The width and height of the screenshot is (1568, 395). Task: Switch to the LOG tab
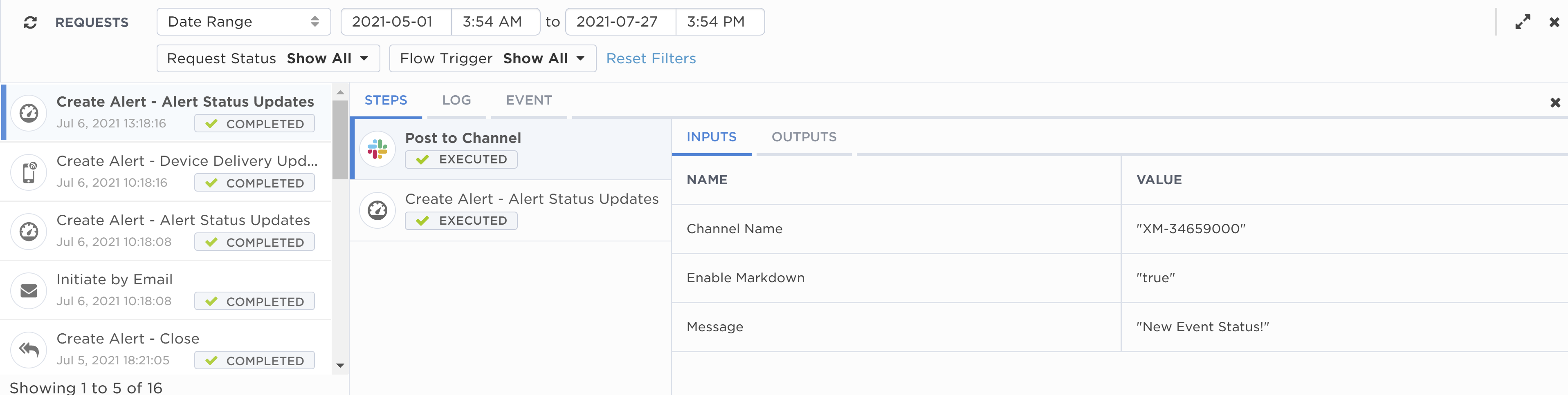[456, 100]
